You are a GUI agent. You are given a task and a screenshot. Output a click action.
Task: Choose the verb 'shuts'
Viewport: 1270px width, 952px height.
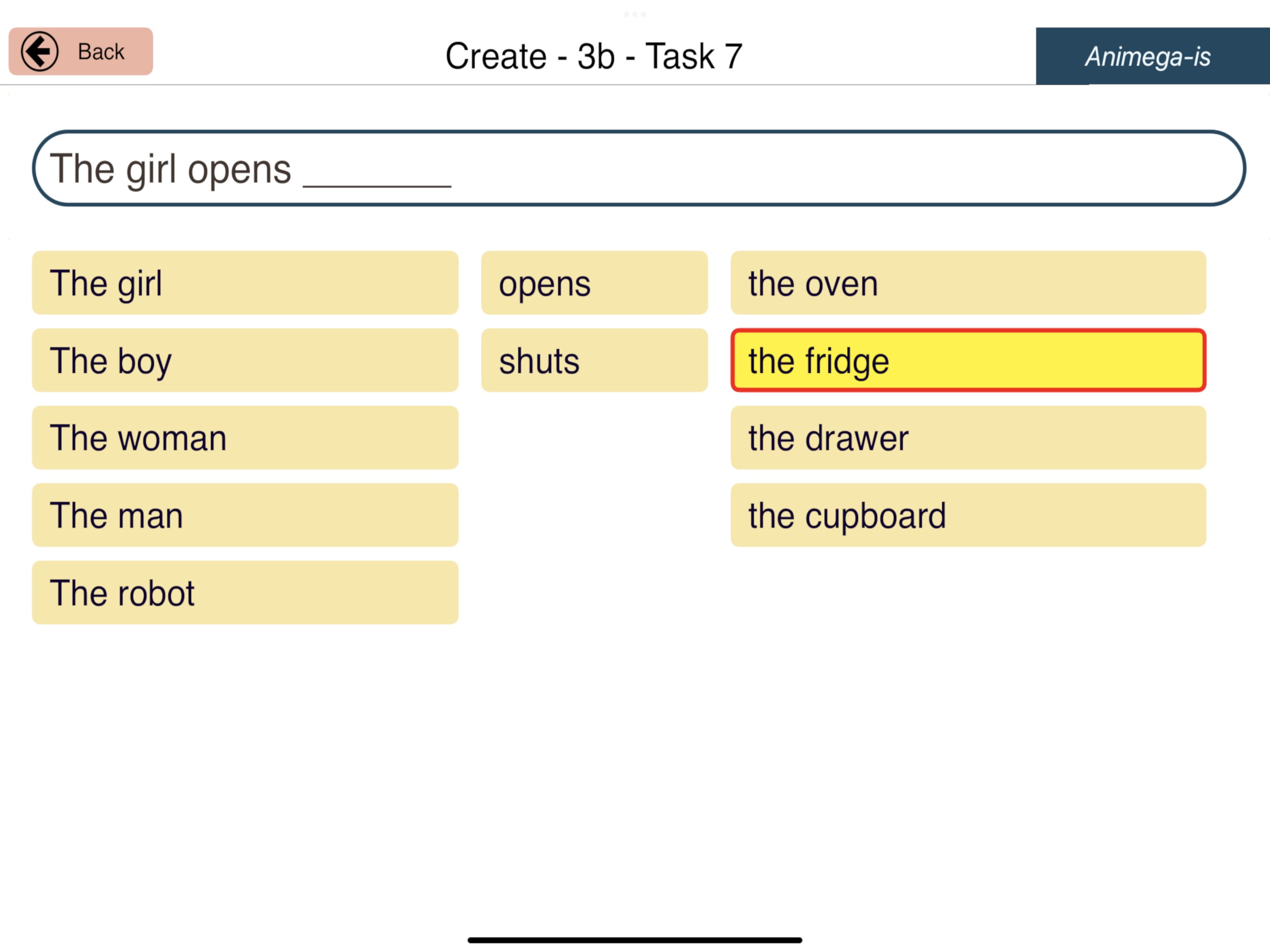click(594, 360)
